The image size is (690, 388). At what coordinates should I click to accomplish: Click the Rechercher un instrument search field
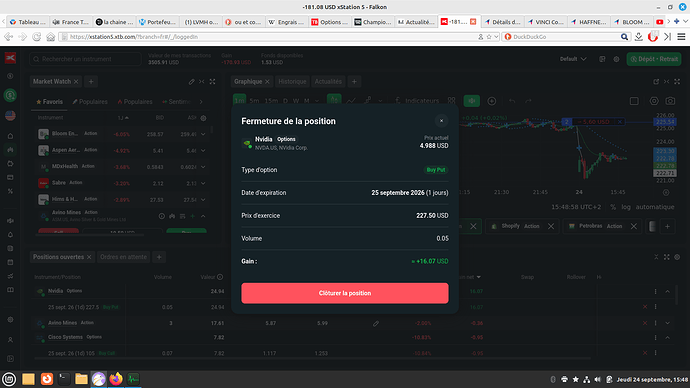(x=85, y=59)
